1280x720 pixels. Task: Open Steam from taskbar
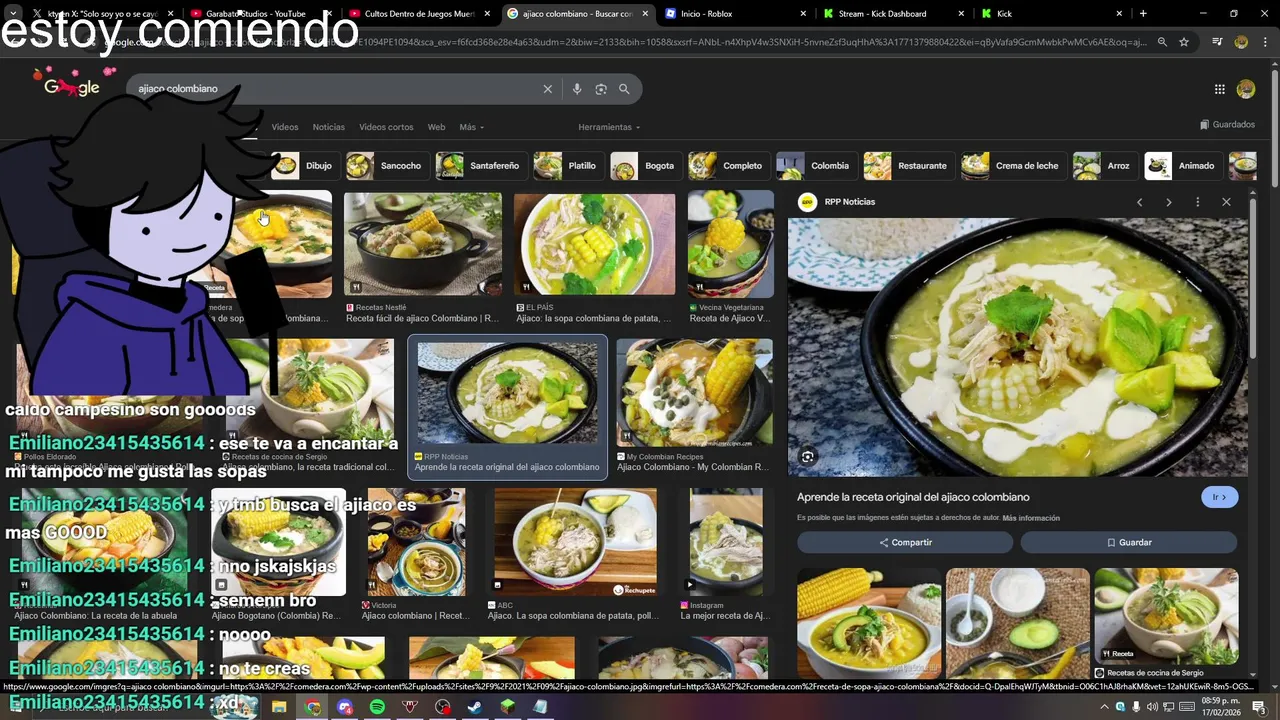(475, 707)
